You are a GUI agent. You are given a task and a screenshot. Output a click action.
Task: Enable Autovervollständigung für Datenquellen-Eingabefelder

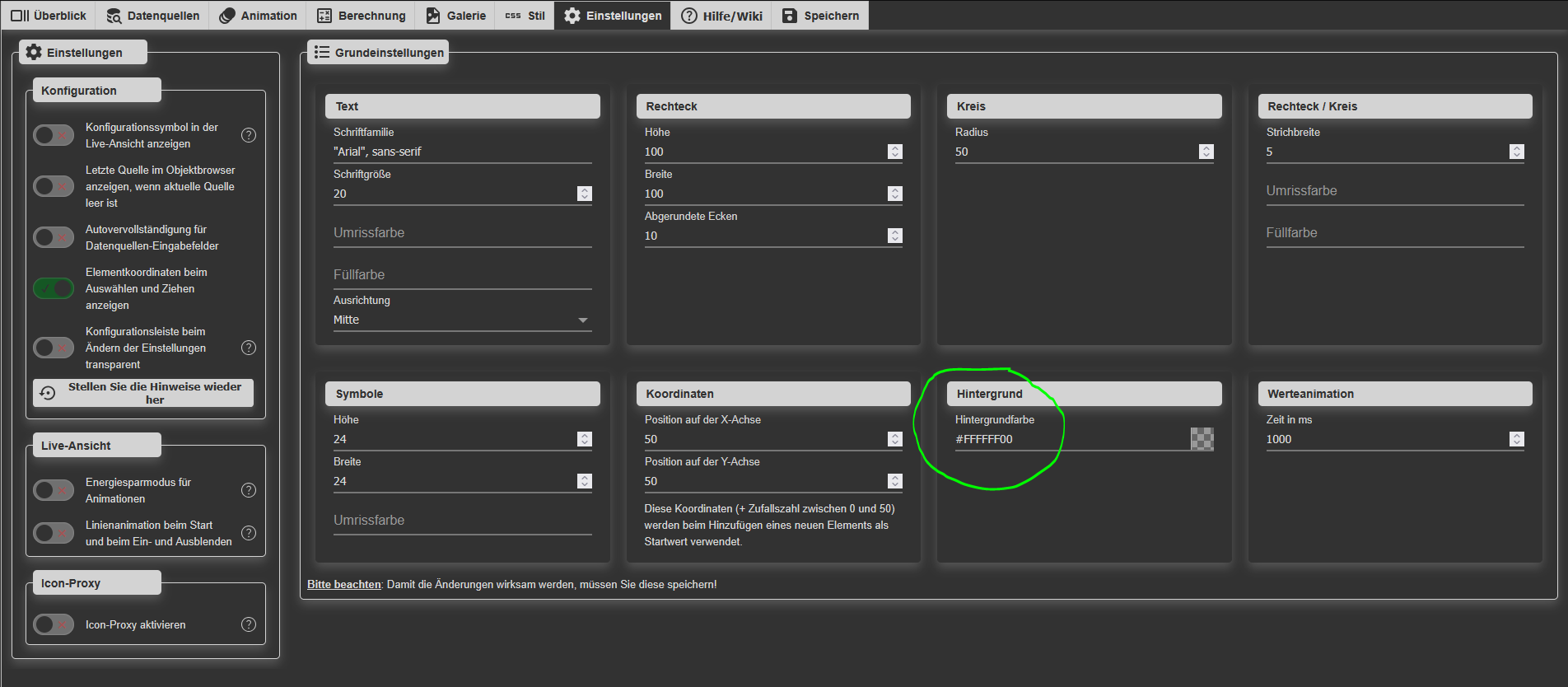[54, 237]
